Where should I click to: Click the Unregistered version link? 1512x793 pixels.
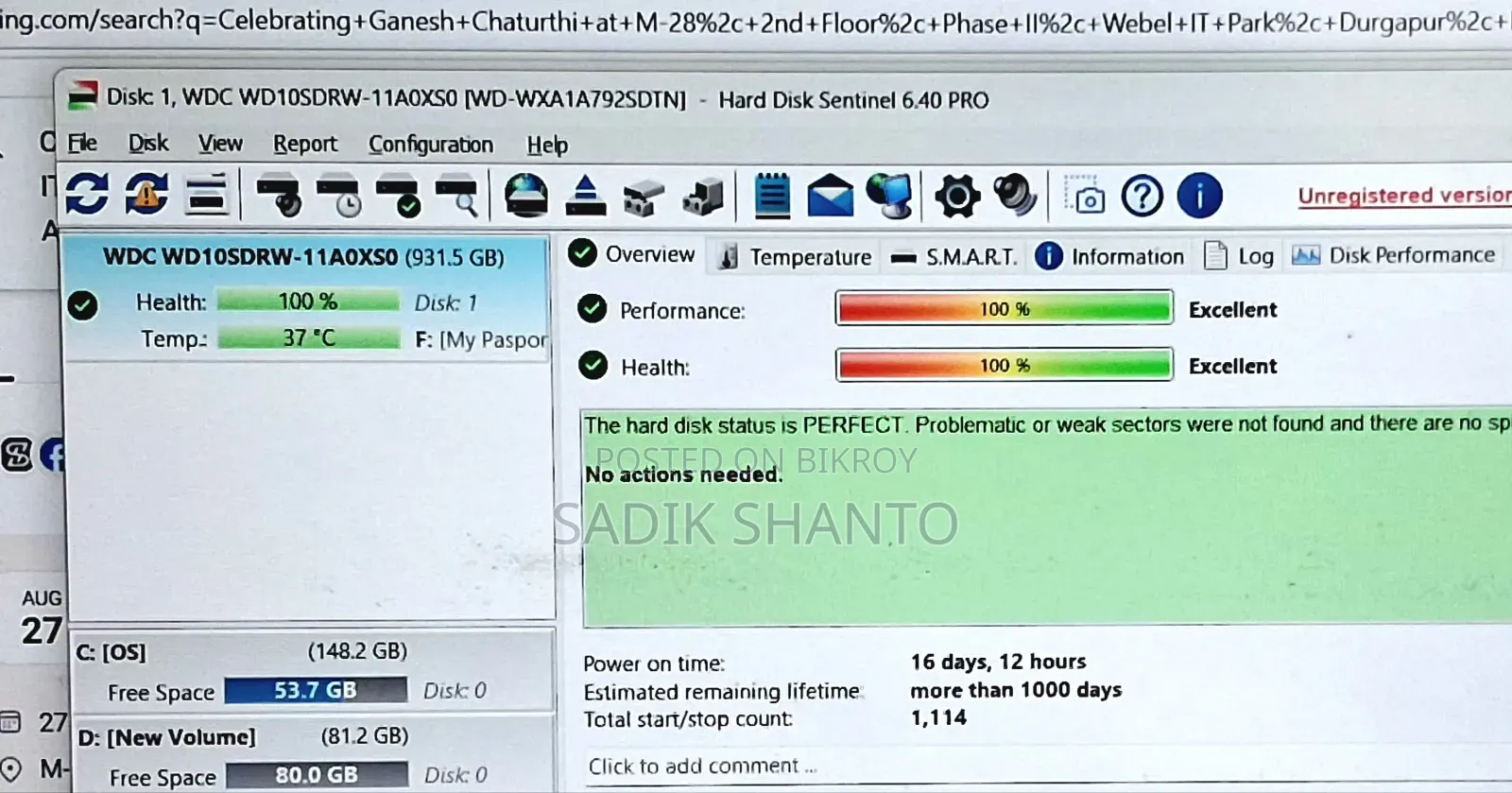pos(1404,196)
